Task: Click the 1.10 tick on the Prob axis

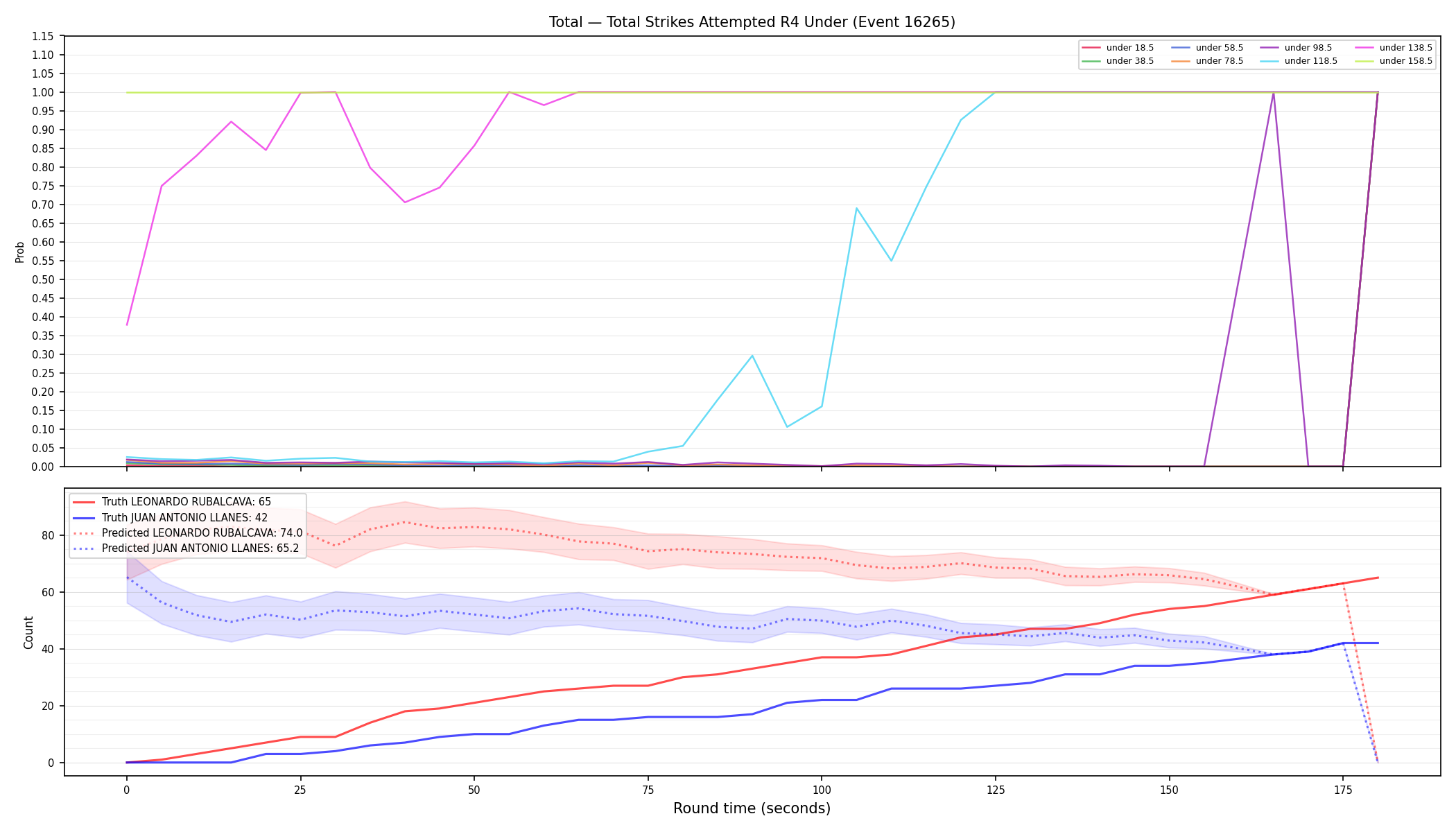Action: point(43,55)
